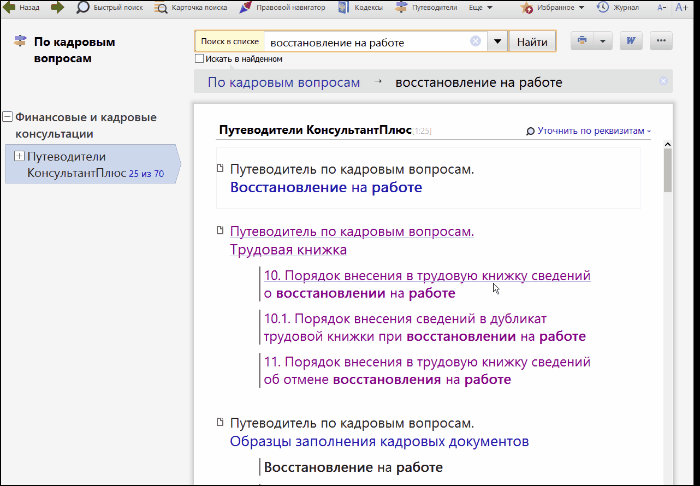Click Поиск в списке label
Image resolution: width=700 pixels, height=486 pixels.
tap(229, 42)
